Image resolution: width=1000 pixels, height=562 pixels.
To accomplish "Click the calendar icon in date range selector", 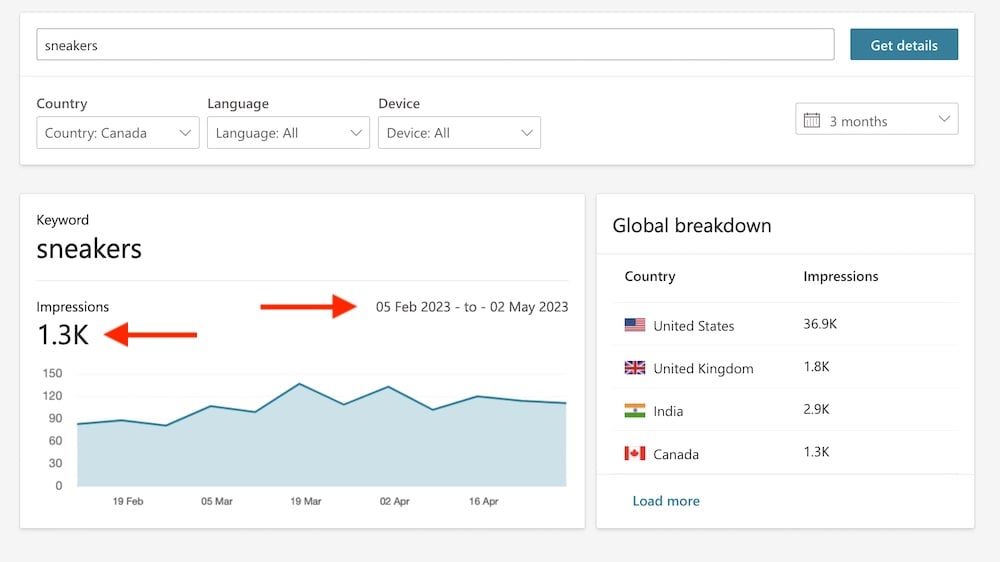I will [x=813, y=120].
